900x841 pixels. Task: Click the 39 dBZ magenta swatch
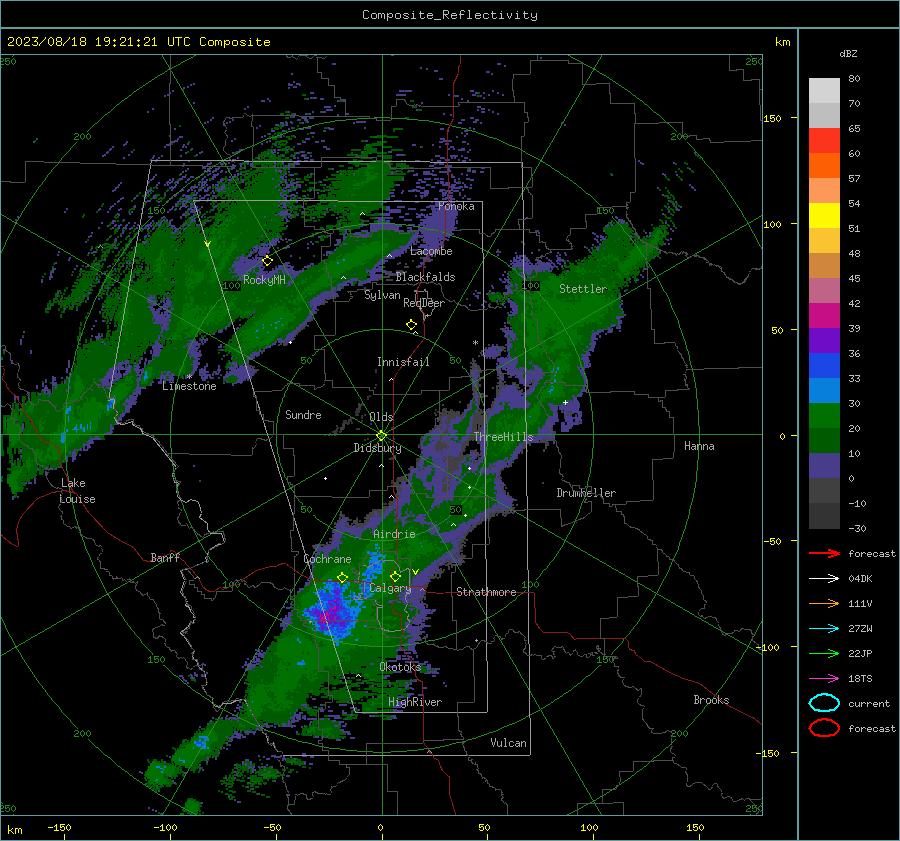coord(824,315)
